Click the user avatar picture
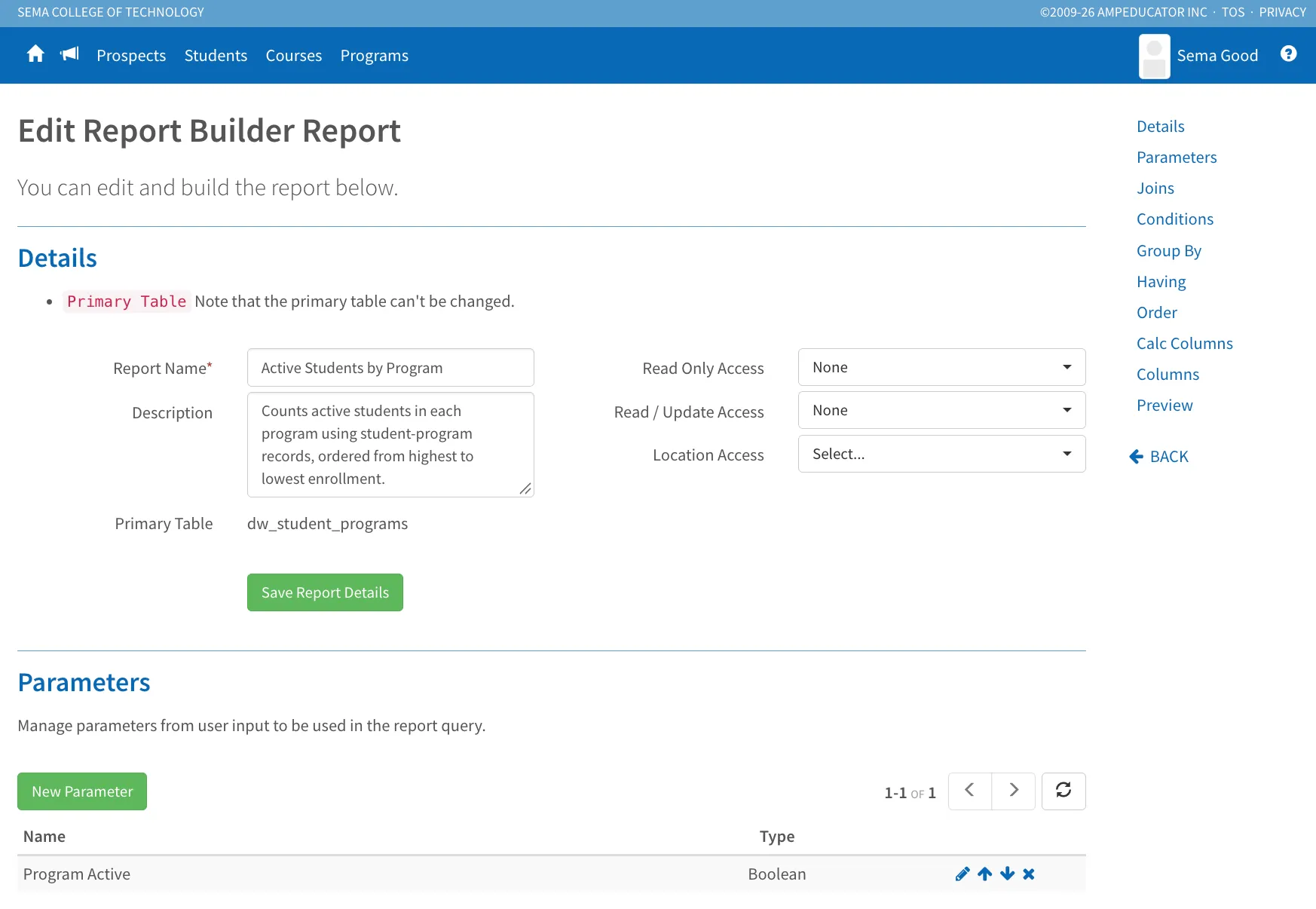This screenshot has height=909, width=1316. (x=1154, y=57)
